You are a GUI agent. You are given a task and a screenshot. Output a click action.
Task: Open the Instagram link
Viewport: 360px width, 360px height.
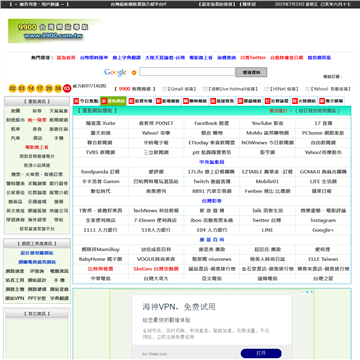(x=323, y=220)
